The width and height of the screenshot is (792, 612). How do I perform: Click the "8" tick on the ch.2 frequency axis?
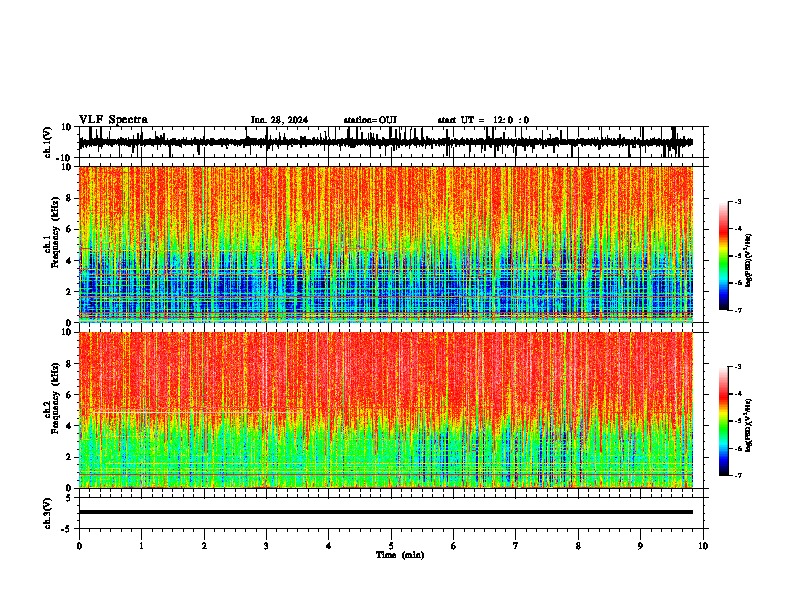(x=69, y=364)
